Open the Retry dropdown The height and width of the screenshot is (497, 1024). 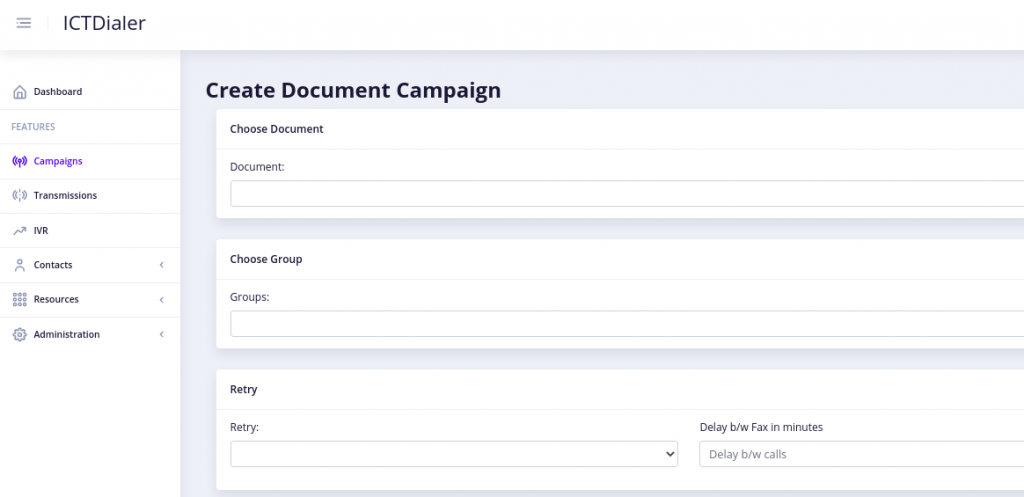click(x=454, y=454)
